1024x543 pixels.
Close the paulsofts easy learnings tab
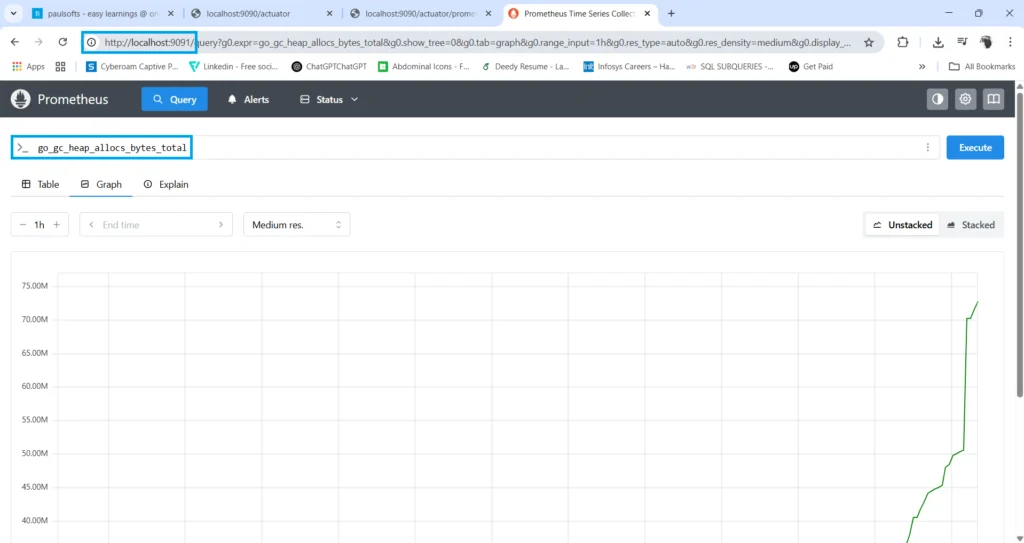[170, 14]
